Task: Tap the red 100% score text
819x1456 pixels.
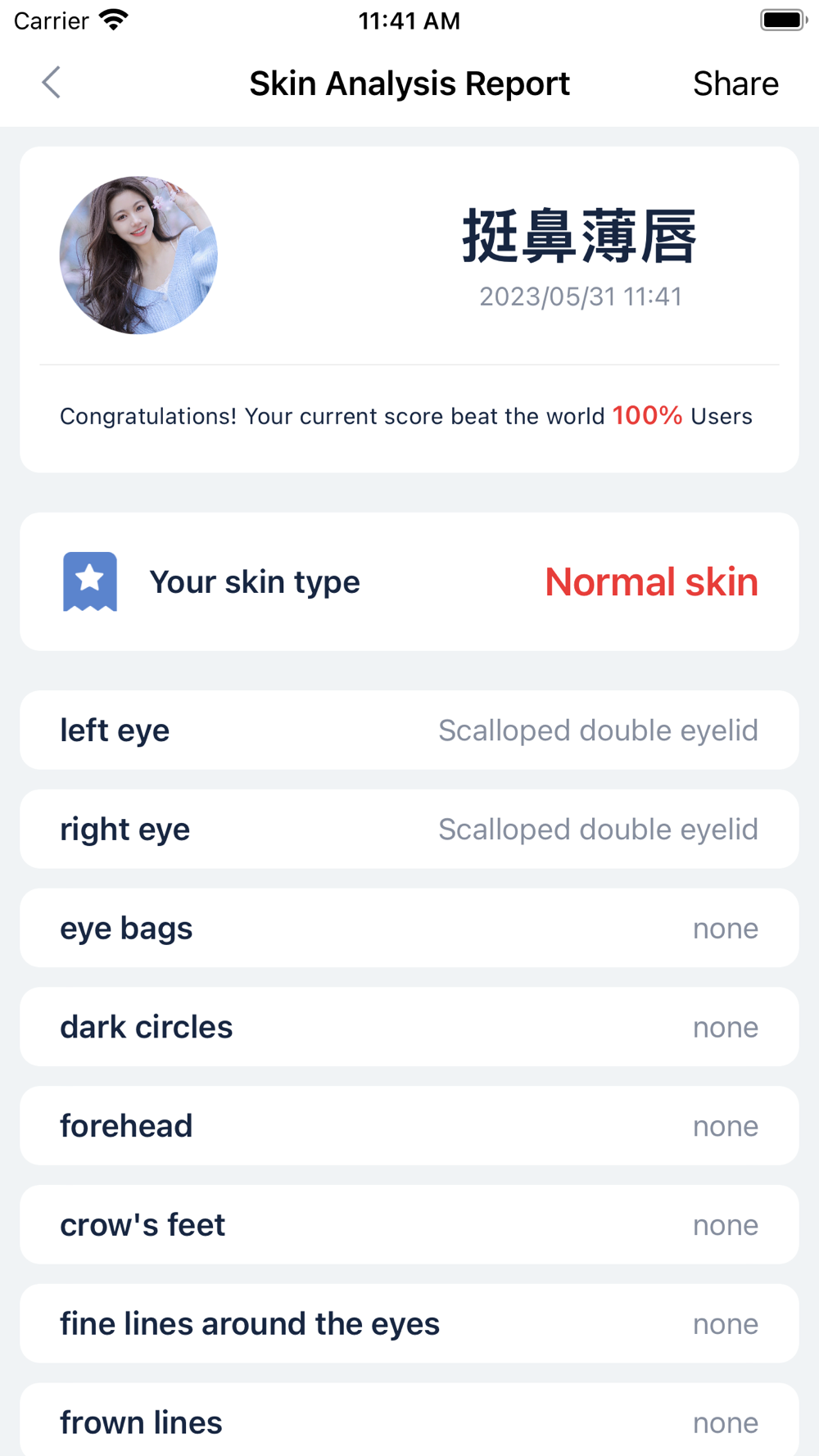Action: [x=647, y=415]
